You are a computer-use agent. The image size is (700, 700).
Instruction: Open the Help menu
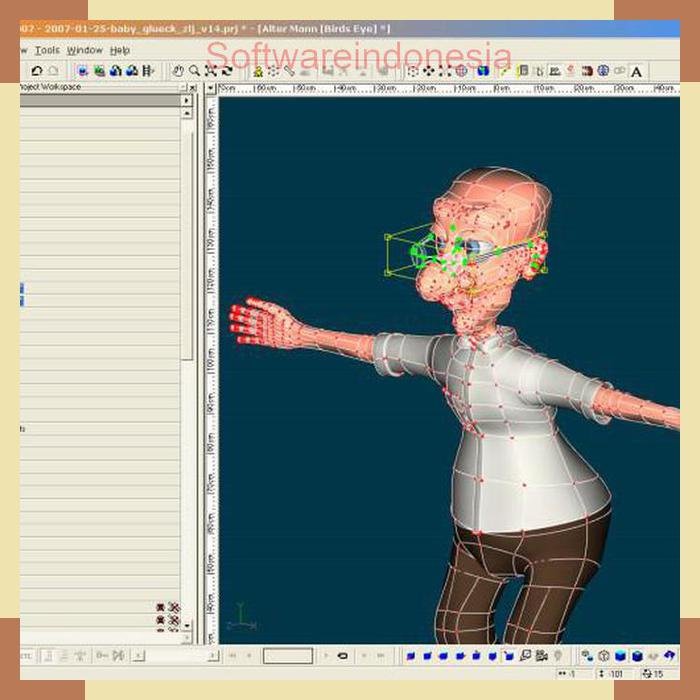point(119,50)
